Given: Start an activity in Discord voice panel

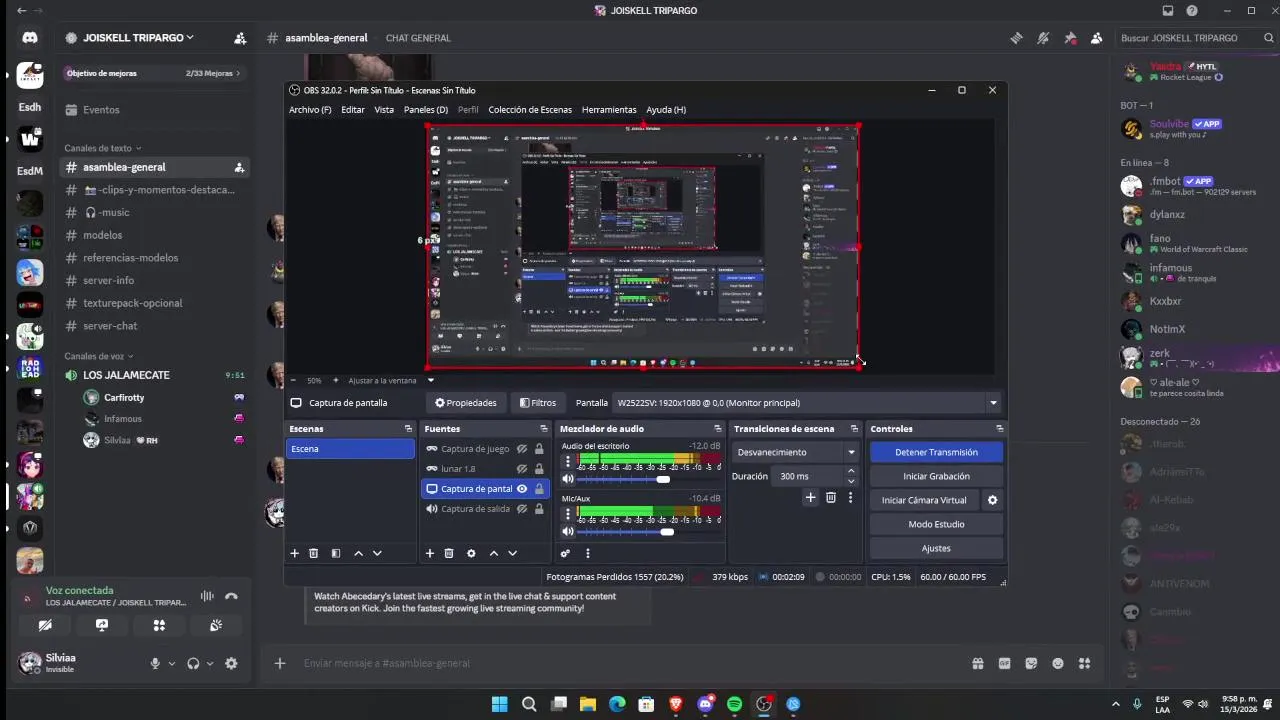Looking at the screenshot, I should click(x=159, y=625).
